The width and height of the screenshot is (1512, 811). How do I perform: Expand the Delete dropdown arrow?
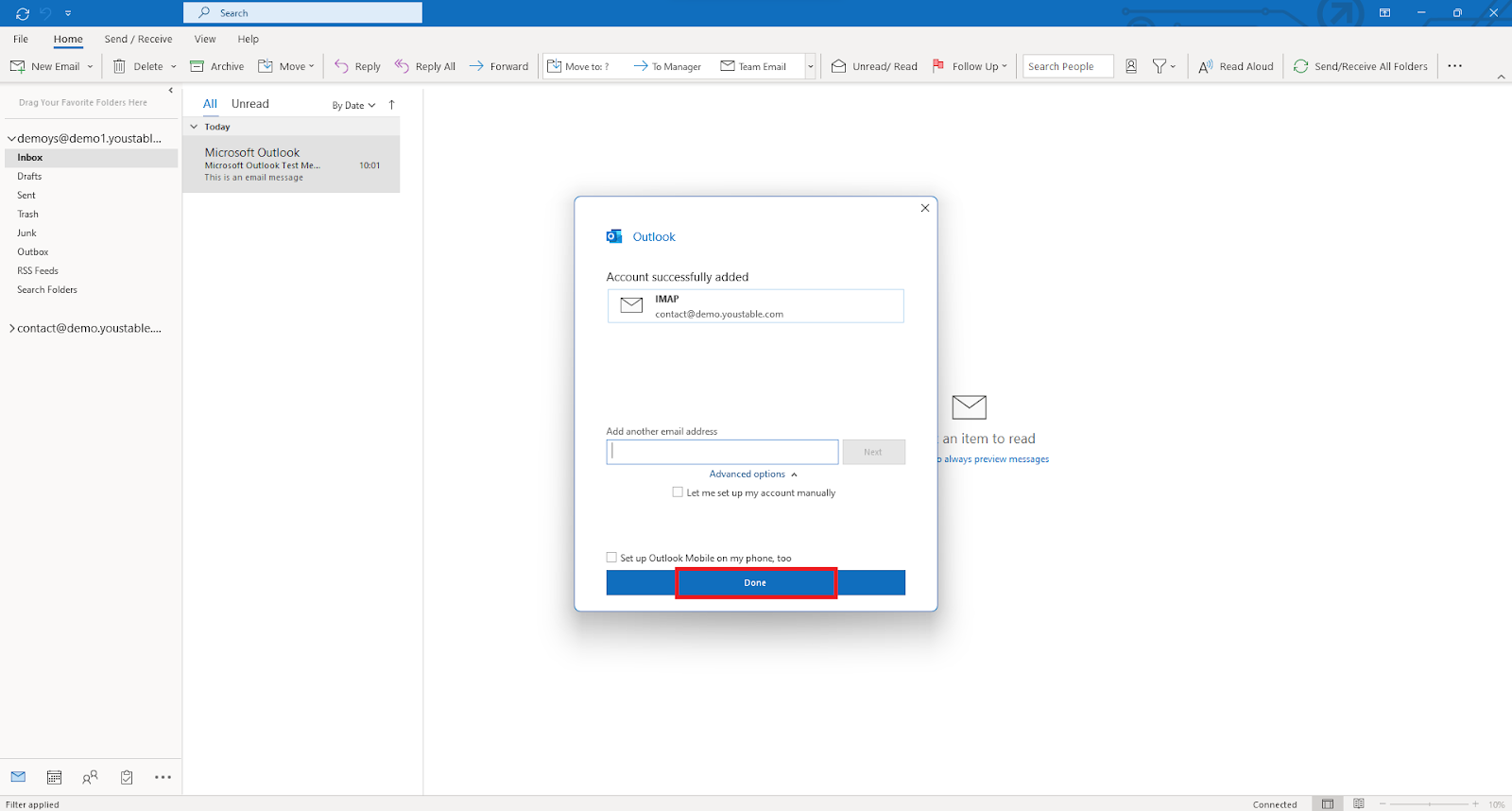[174, 66]
